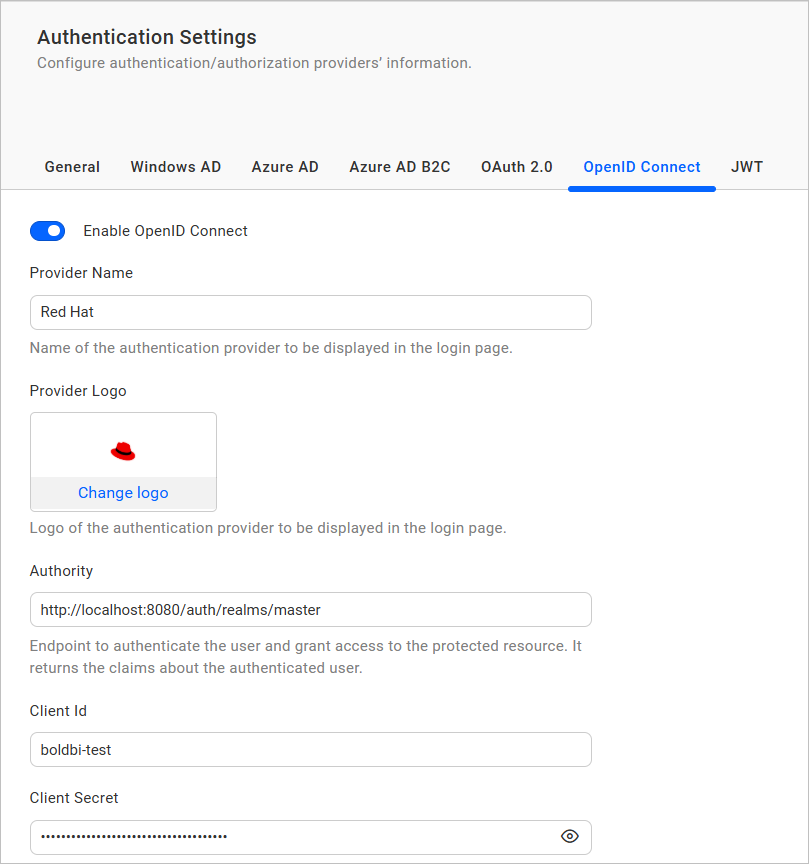The width and height of the screenshot is (809, 864).
Task: Select the Windows AD tab
Action: point(175,167)
